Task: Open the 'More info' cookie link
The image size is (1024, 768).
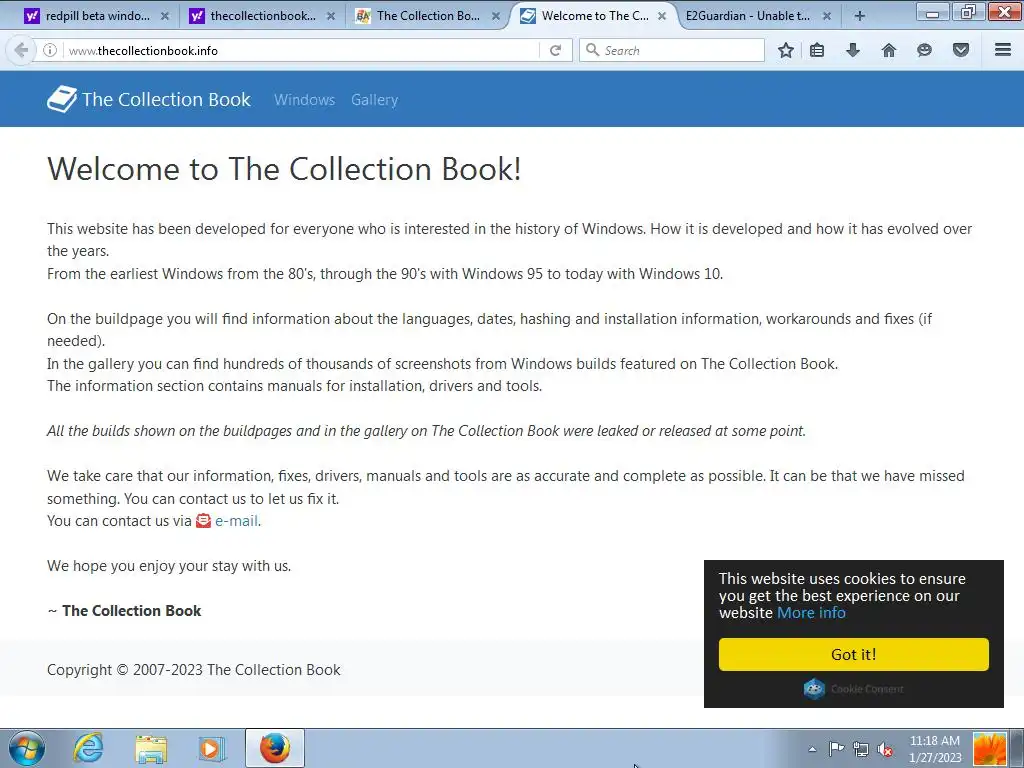Action: pyautogui.click(x=811, y=613)
